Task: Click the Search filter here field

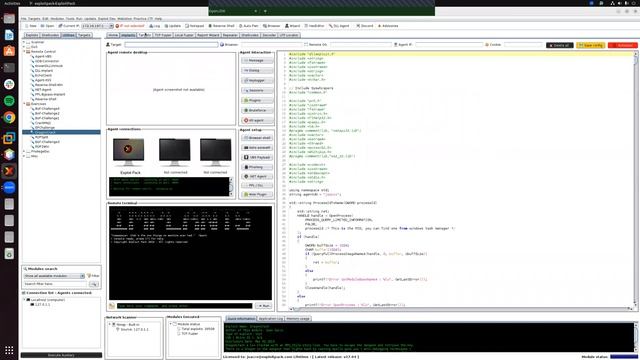Action: 55,284
